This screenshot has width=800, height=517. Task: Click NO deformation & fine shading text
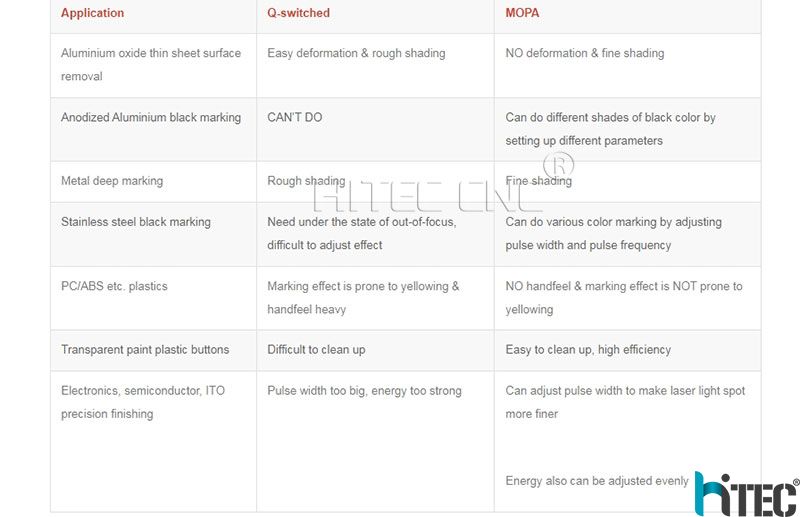[585, 53]
